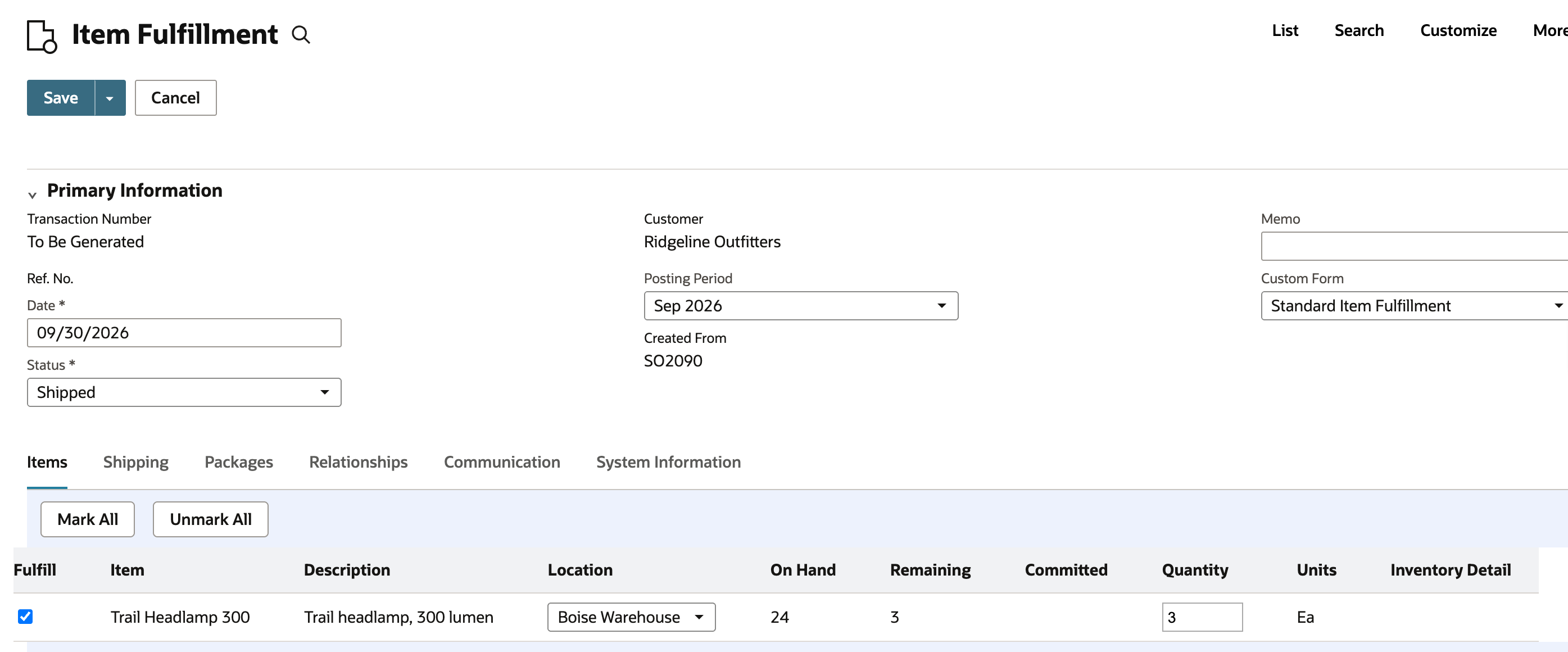The width and height of the screenshot is (1568, 652).
Task: Open the Relationships tab
Action: tap(358, 462)
